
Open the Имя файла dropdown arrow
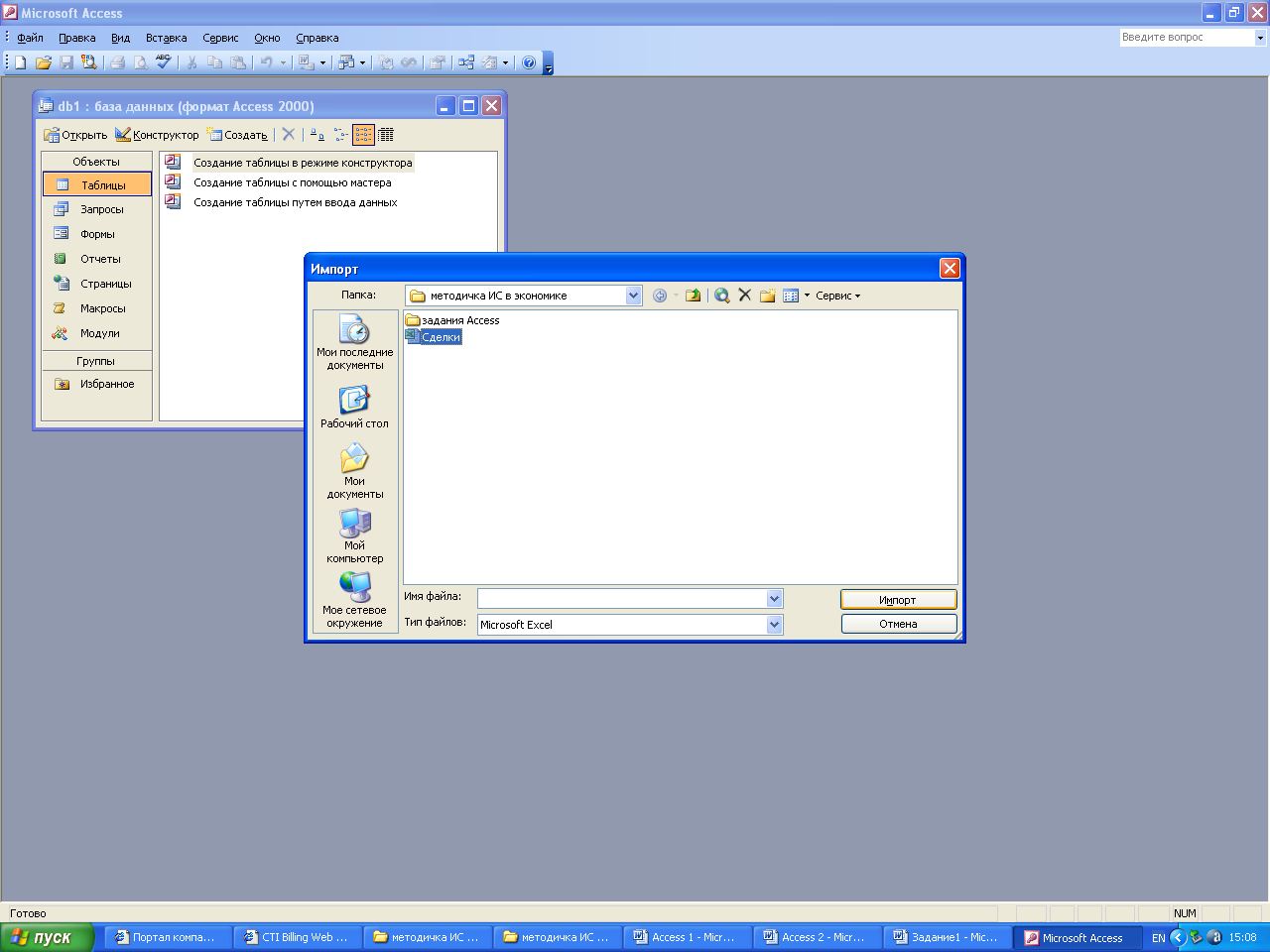tap(775, 598)
